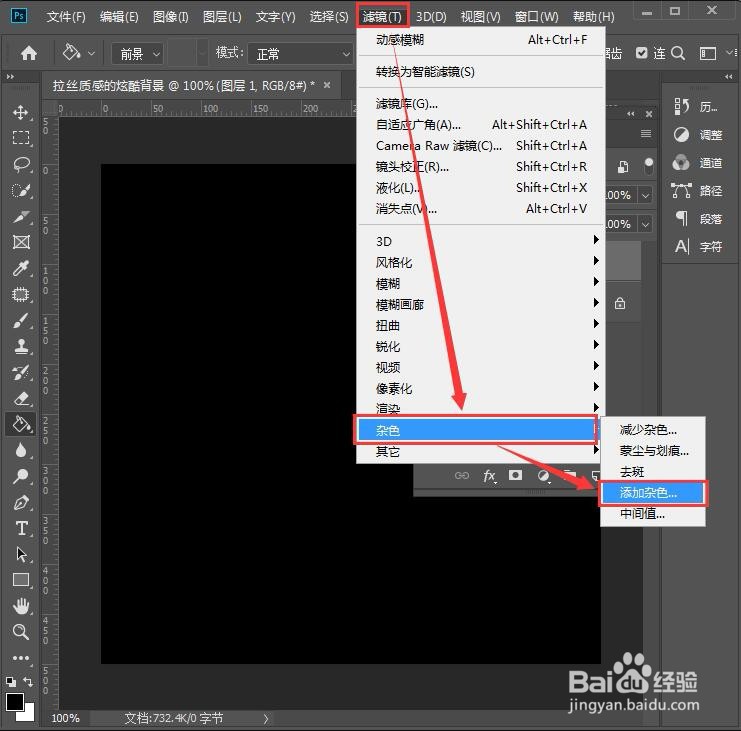Screen dimensions: 741x731
Task: Select the Brush tool
Action: (x=21, y=320)
